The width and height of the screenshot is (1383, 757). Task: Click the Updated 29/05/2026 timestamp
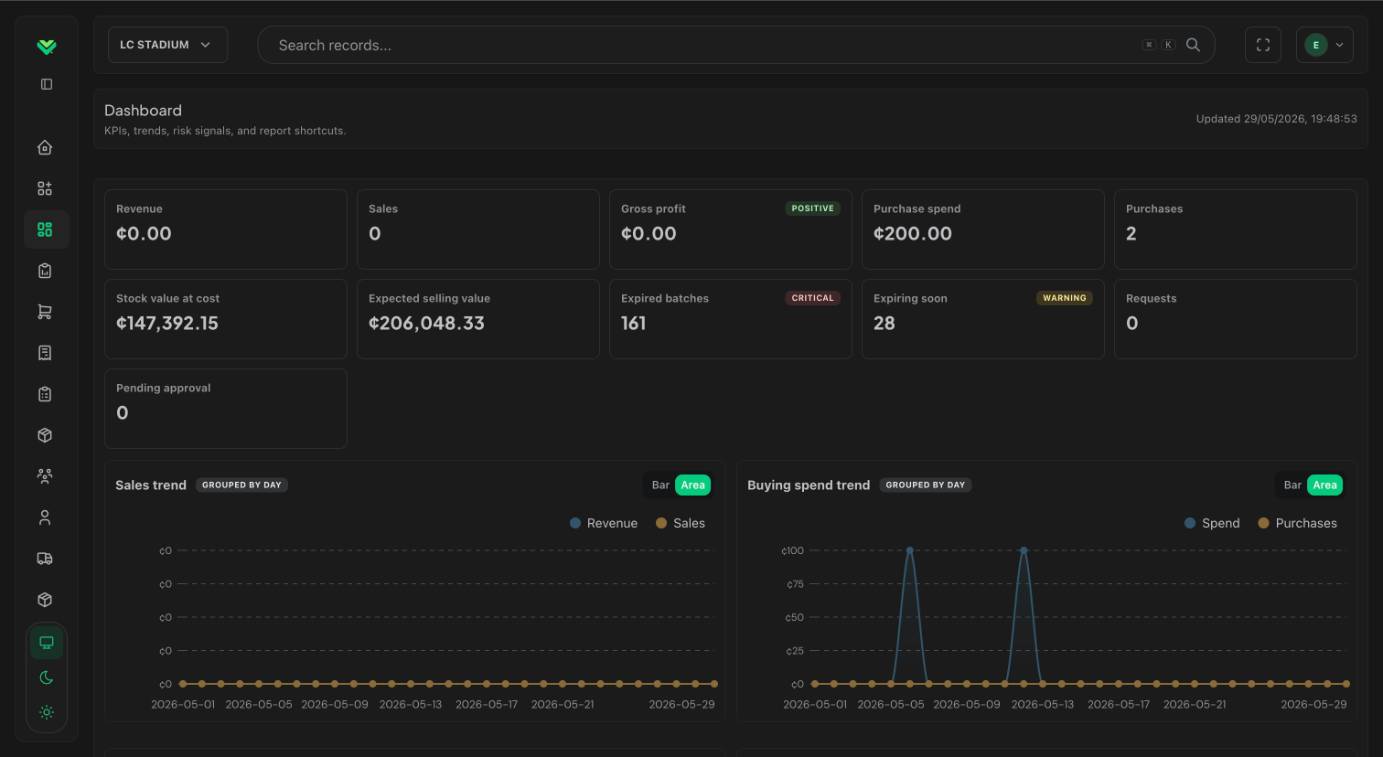click(1276, 119)
